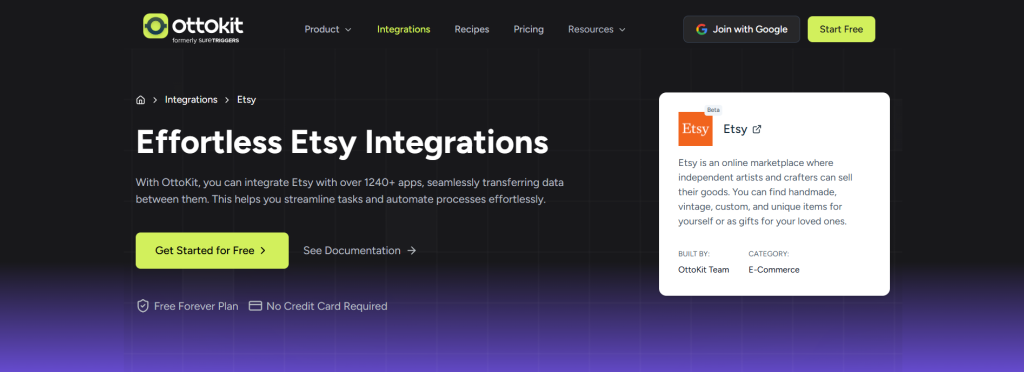The height and width of the screenshot is (372, 1024).
Task: Click the 'CATEGORY:' label
Action: click(x=769, y=254)
